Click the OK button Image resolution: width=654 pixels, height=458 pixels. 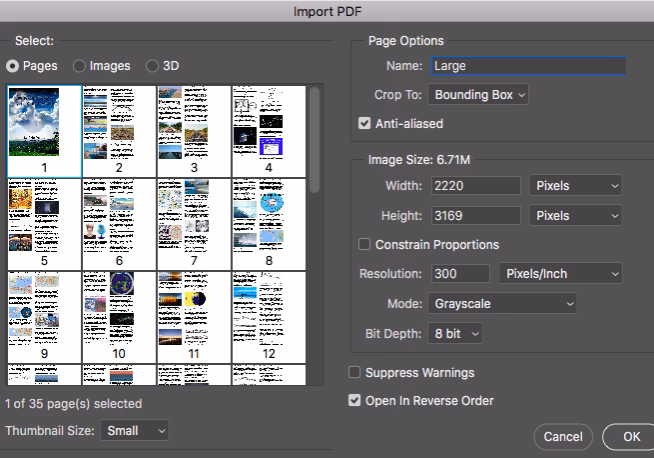(631, 437)
